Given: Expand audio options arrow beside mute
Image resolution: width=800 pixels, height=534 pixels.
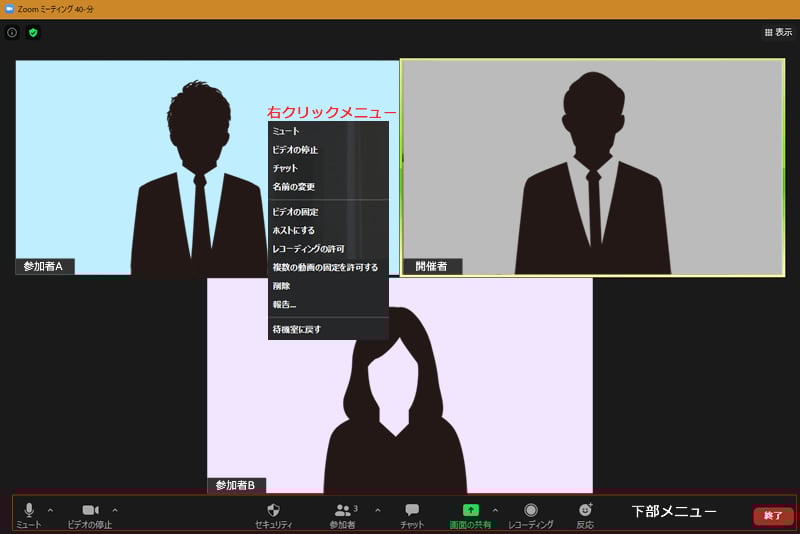Looking at the screenshot, I should pyautogui.click(x=51, y=510).
